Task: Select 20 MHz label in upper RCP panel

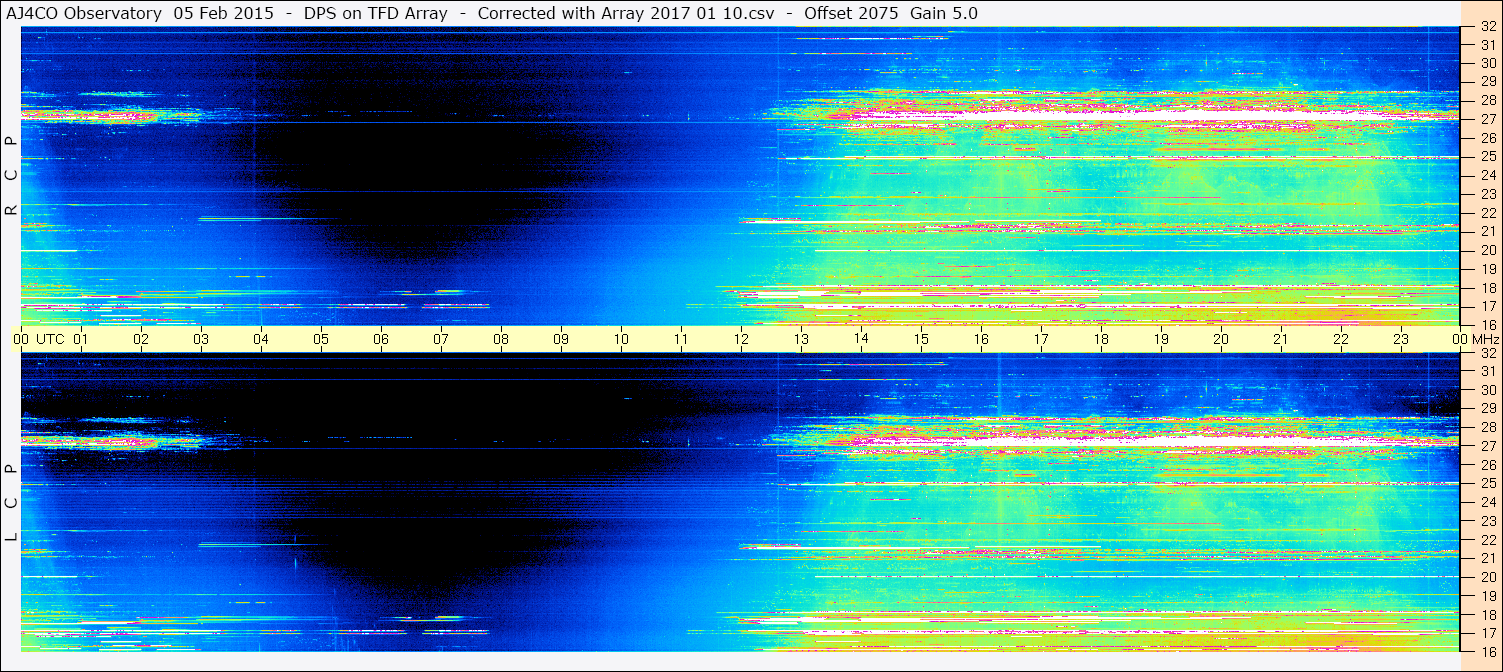Action: click(1487, 250)
